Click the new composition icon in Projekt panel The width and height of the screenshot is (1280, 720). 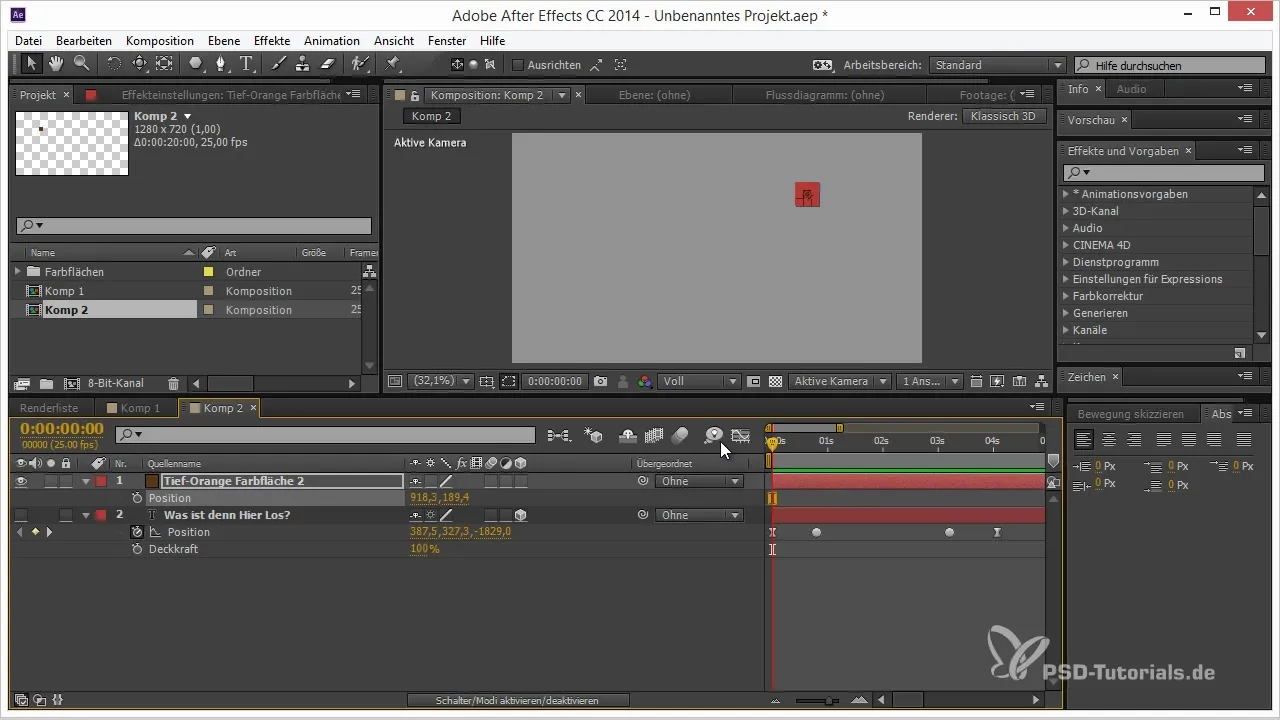click(x=71, y=383)
